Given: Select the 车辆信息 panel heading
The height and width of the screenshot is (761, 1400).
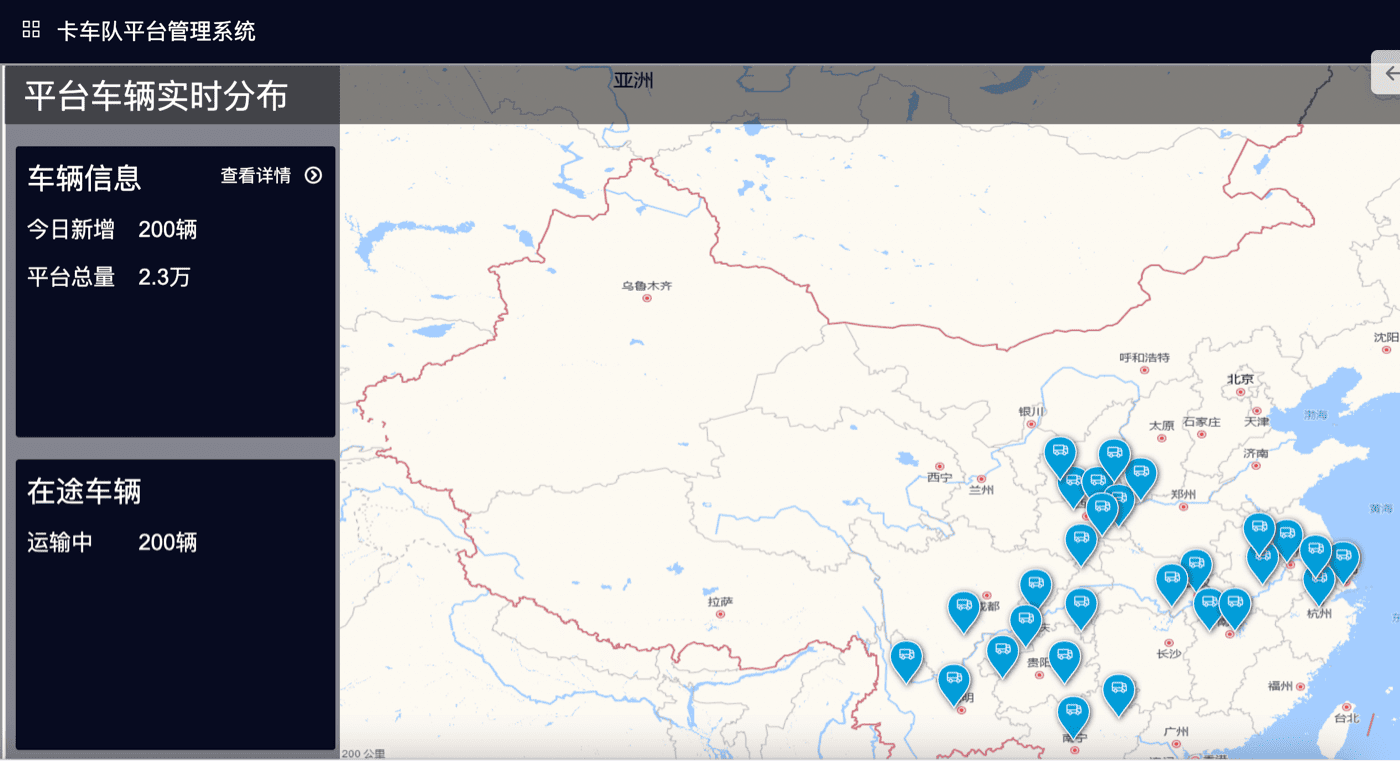Looking at the screenshot, I should (84, 178).
